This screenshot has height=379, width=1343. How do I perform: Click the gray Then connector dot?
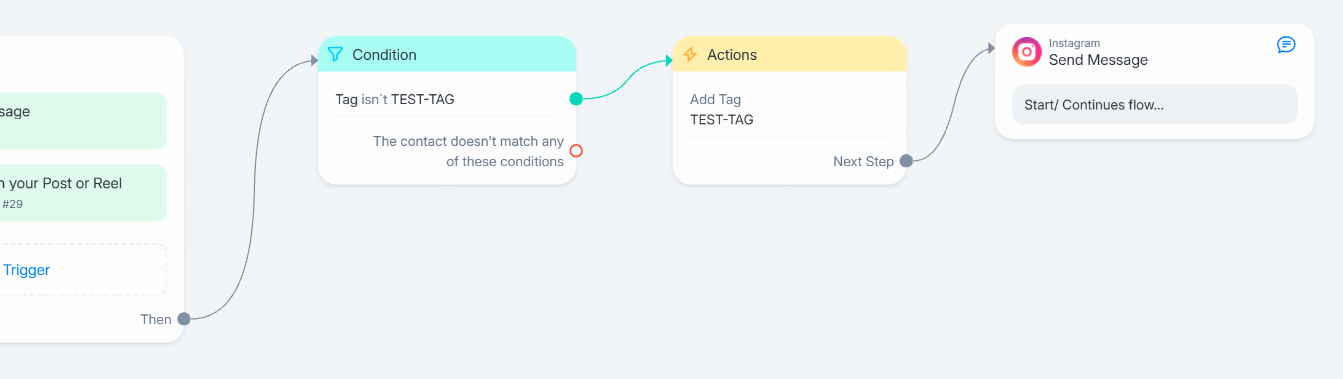click(184, 319)
